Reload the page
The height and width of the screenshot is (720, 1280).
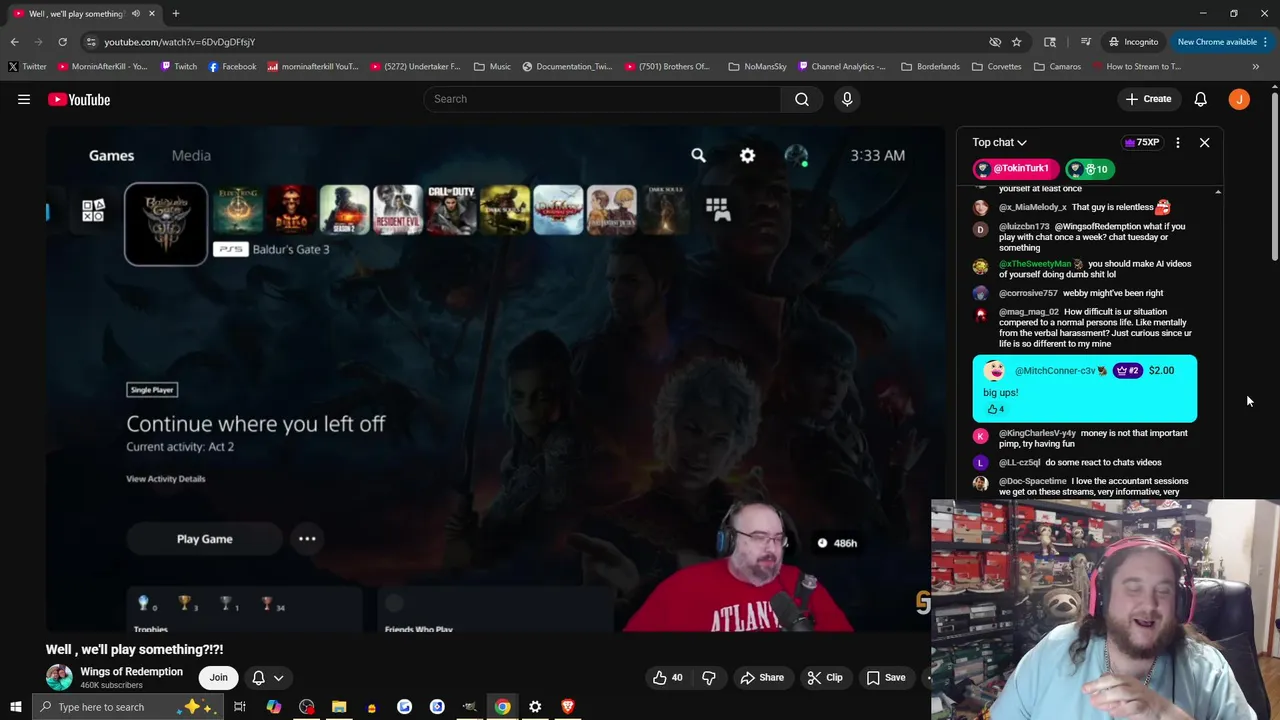click(62, 42)
